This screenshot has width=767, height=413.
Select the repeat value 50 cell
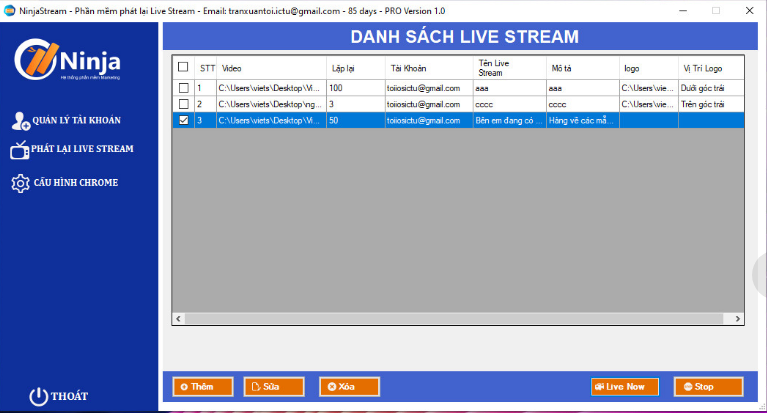click(356, 120)
